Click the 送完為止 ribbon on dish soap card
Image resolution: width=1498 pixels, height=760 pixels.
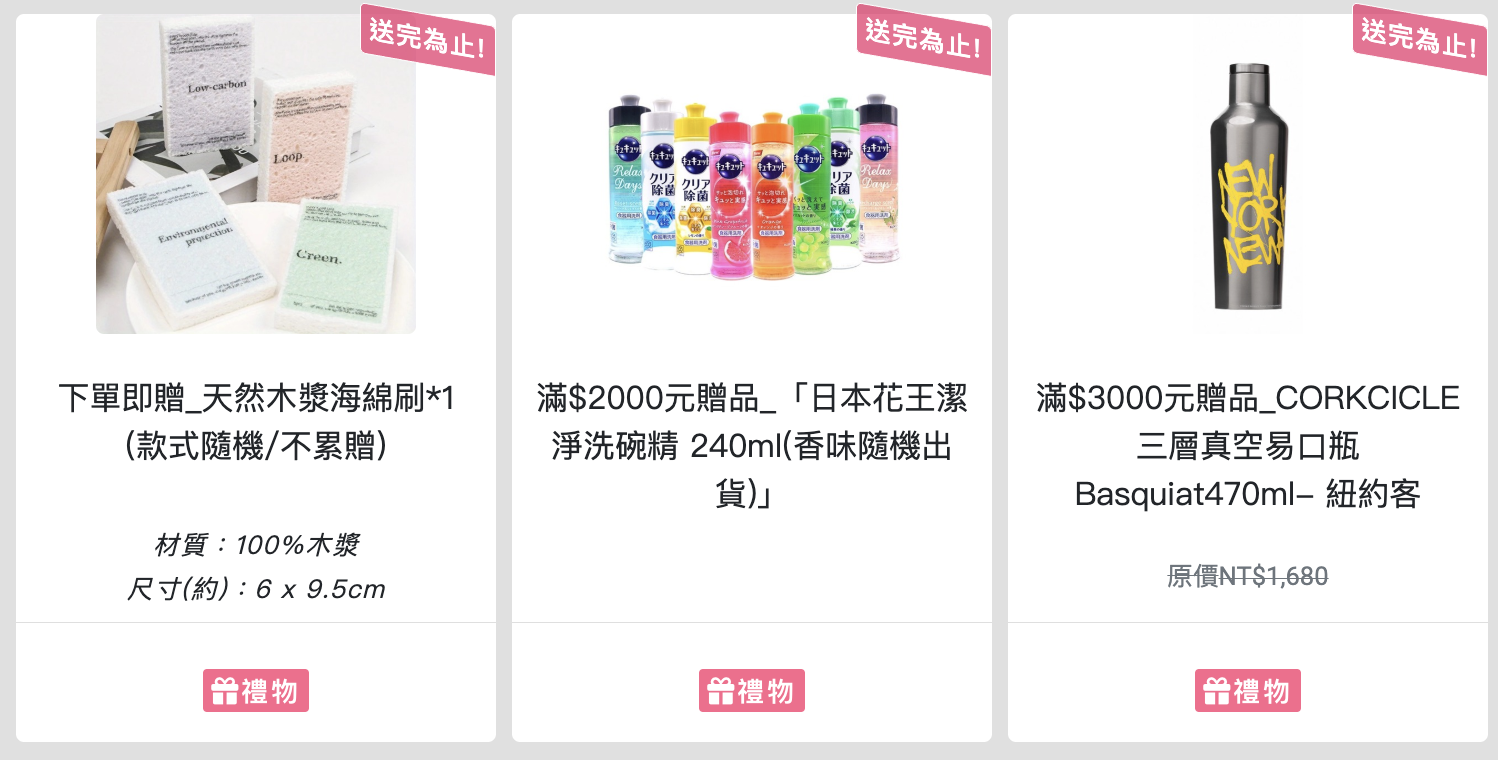[x=925, y=39]
